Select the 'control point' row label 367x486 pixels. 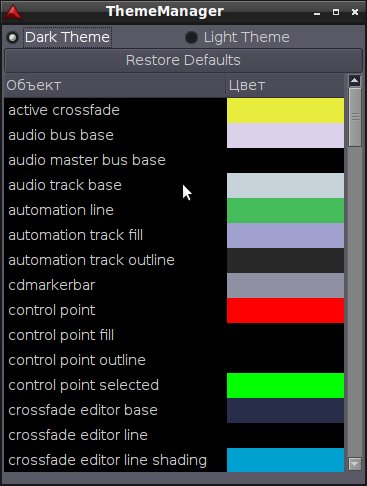pyautogui.click(x=52, y=310)
